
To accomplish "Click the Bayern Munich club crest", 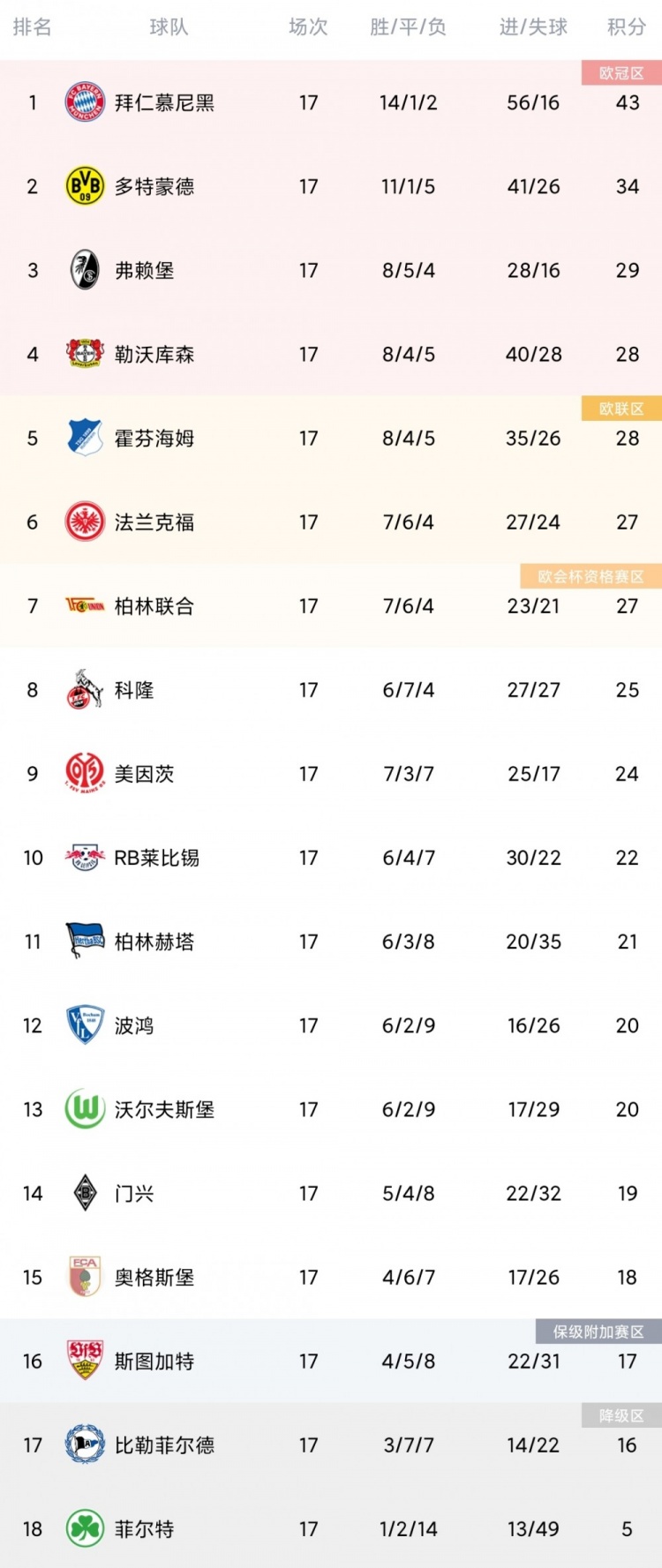I will (x=85, y=102).
